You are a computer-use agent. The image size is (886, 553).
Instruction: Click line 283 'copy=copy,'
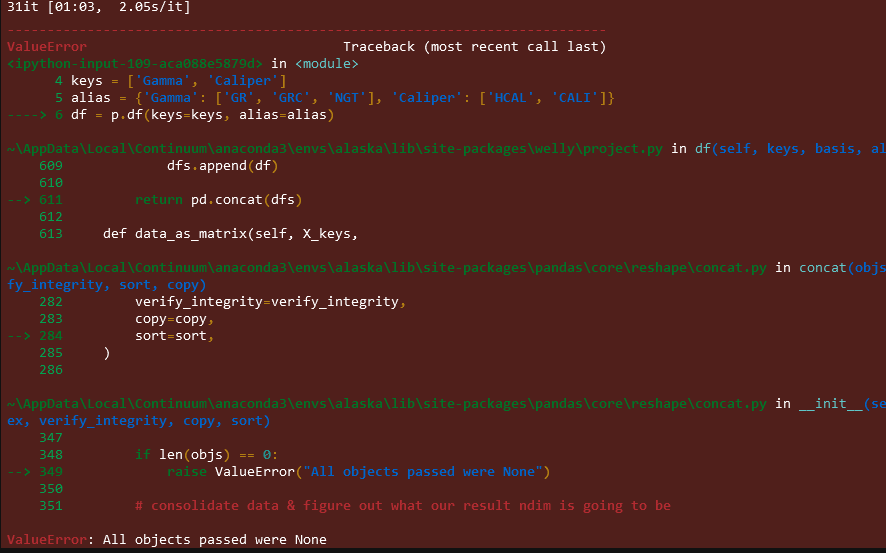pyautogui.click(x=175, y=319)
